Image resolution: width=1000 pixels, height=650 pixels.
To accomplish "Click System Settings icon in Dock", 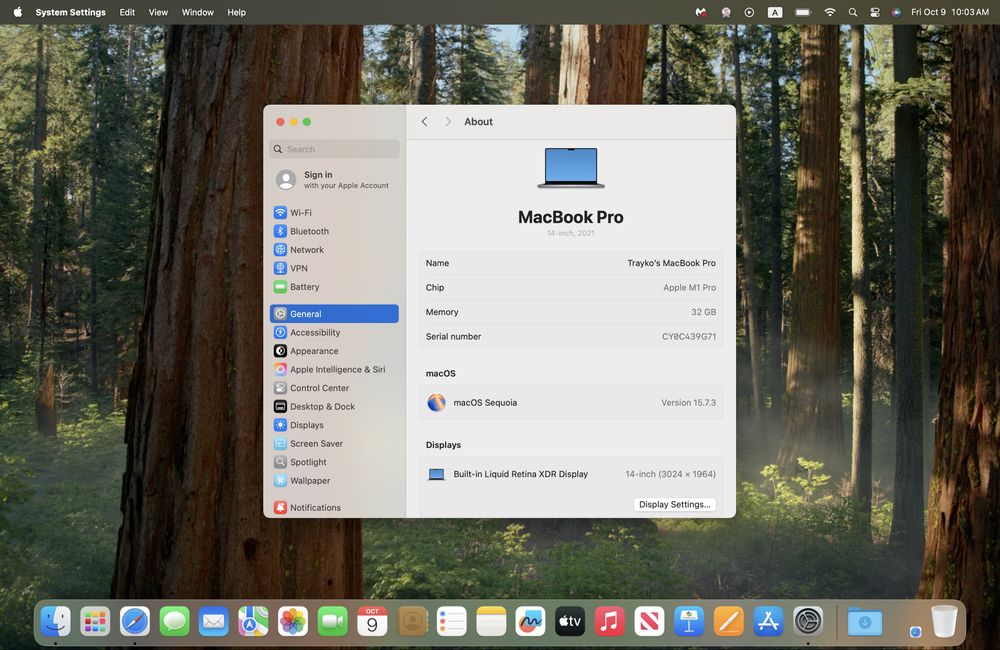I will pos(808,621).
